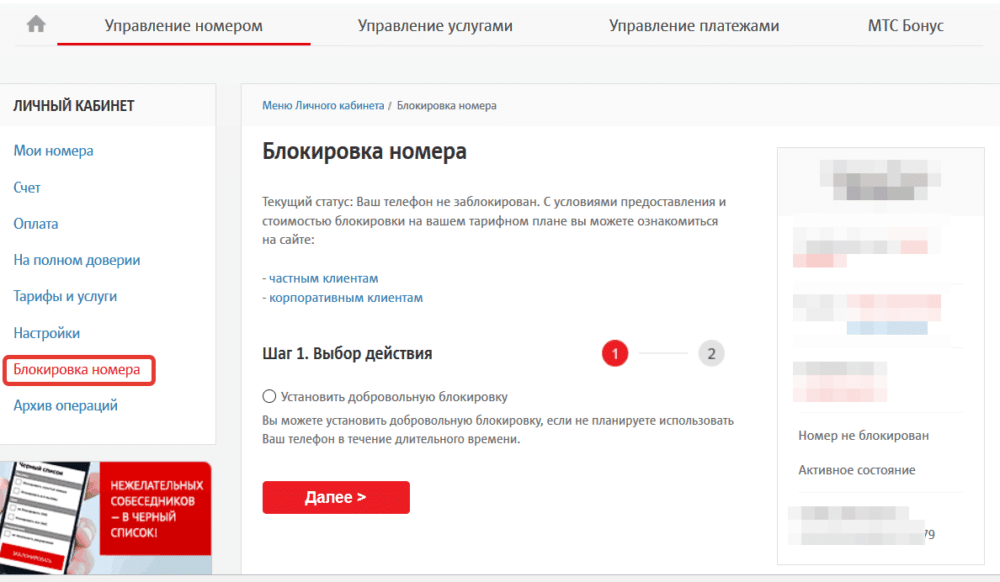This screenshot has height=582, width=1000.
Task: Open корпоративным клиентам terms link
Action: pos(346,298)
